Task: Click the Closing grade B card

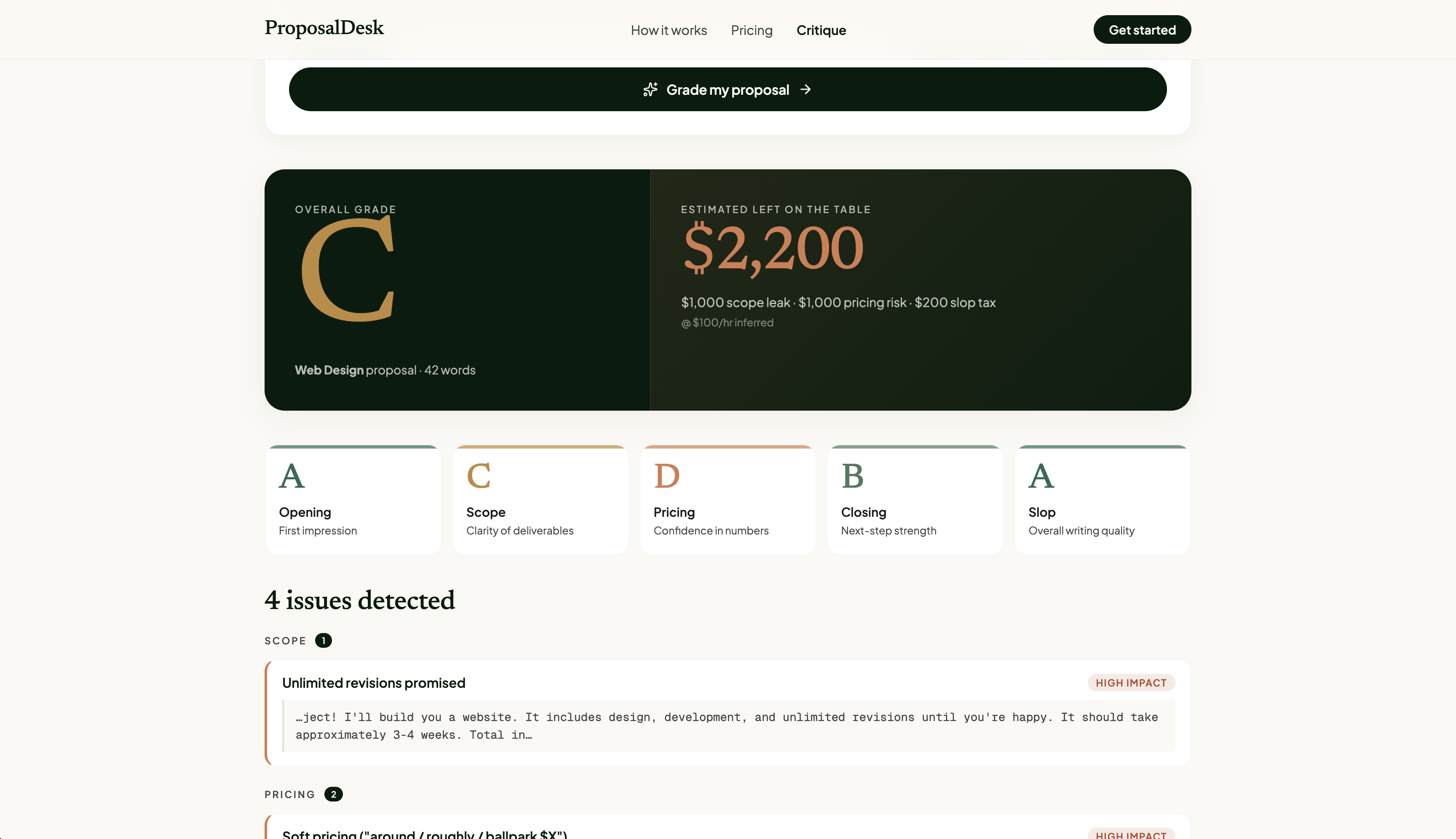Action: coord(915,500)
